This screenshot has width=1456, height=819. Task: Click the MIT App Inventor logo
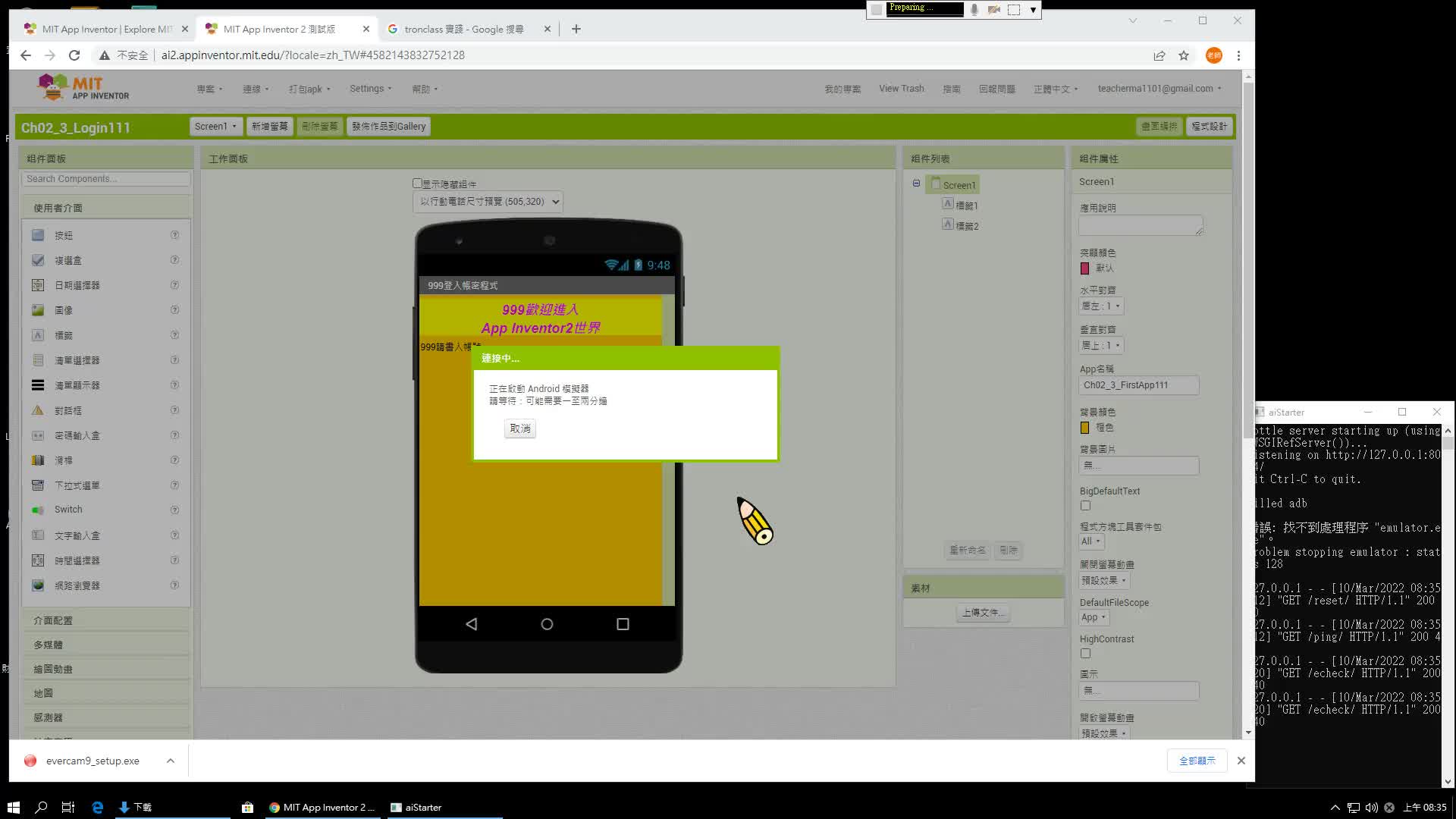(x=83, y=87)
